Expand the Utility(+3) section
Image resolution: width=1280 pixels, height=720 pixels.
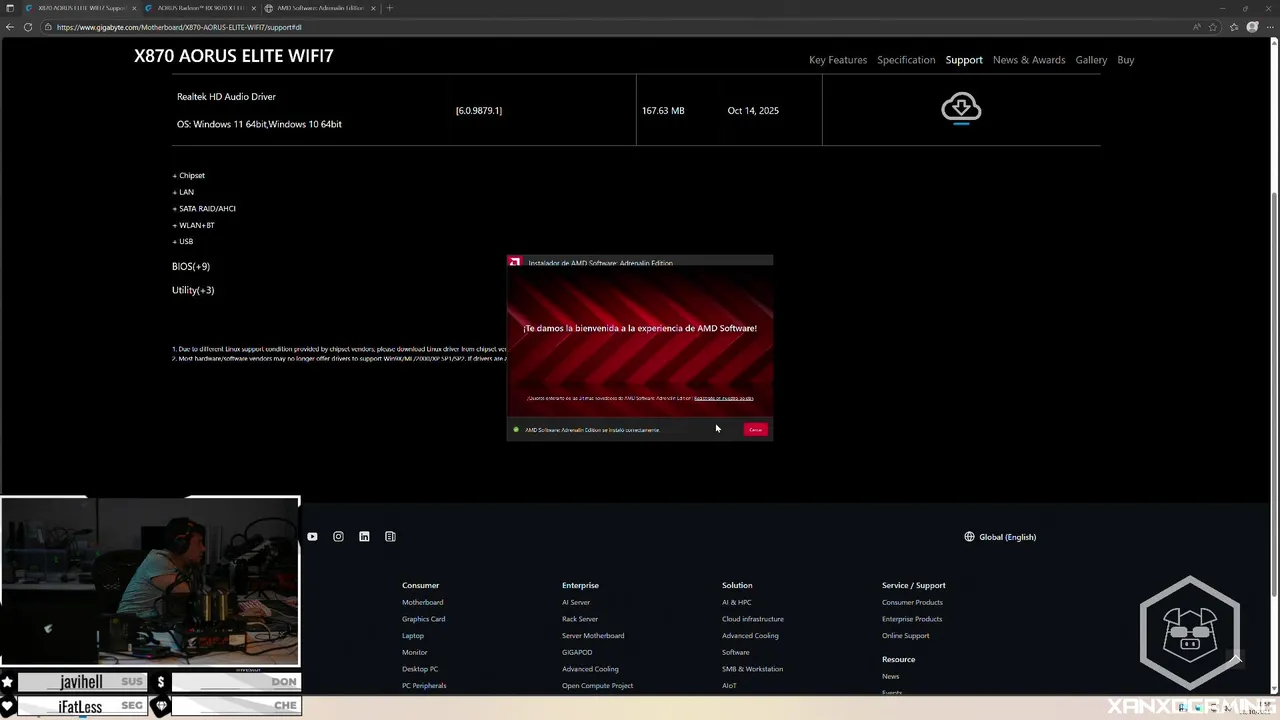click(x=193, y=290)
